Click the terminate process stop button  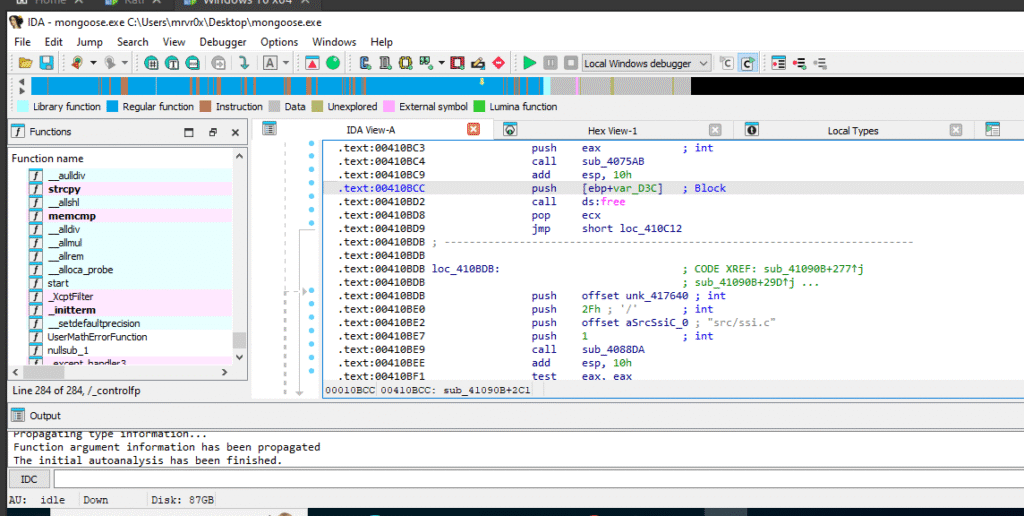(x=571, y=63)
